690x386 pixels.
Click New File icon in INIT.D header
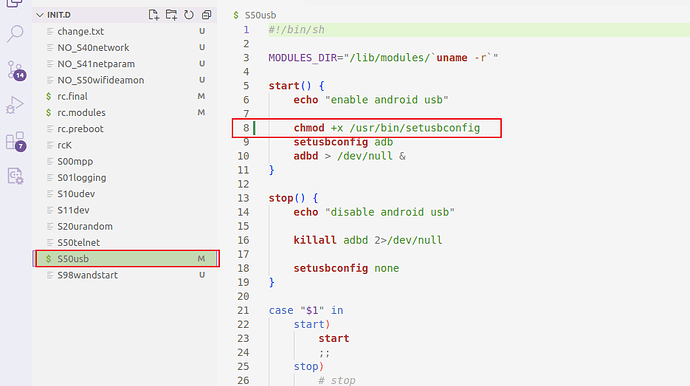[154, 15]
